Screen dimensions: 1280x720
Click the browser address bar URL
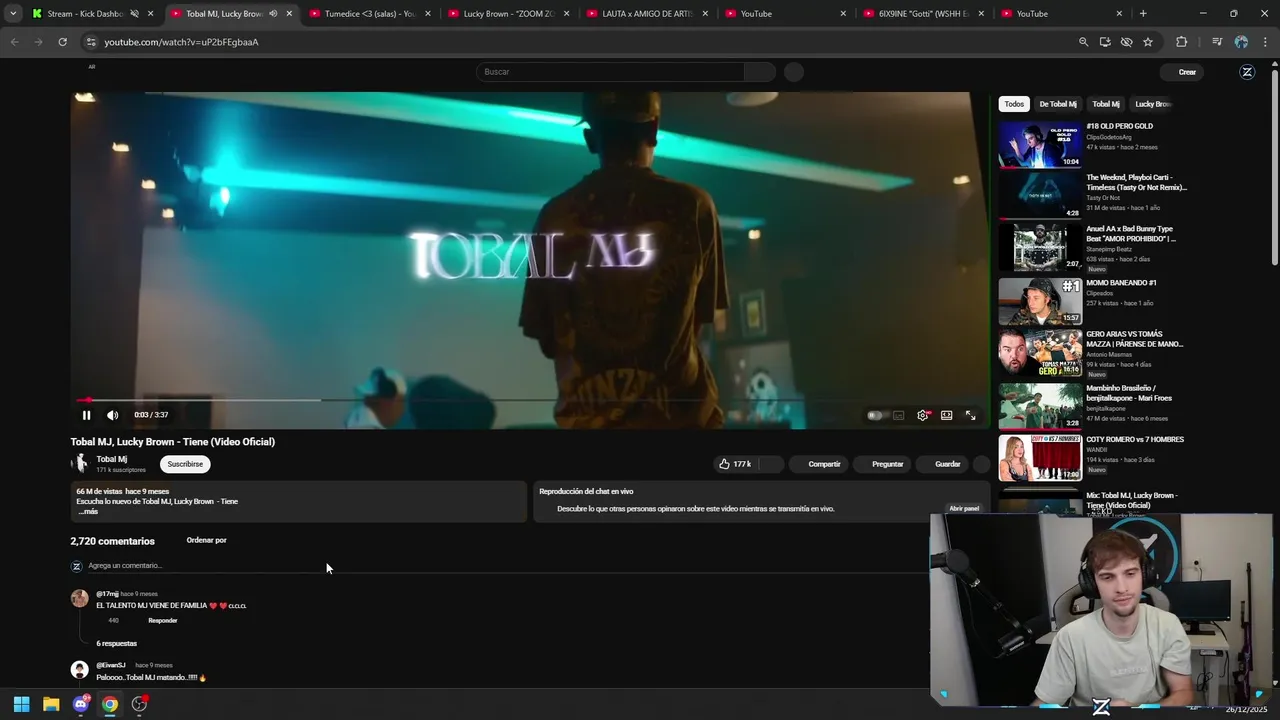181,42
